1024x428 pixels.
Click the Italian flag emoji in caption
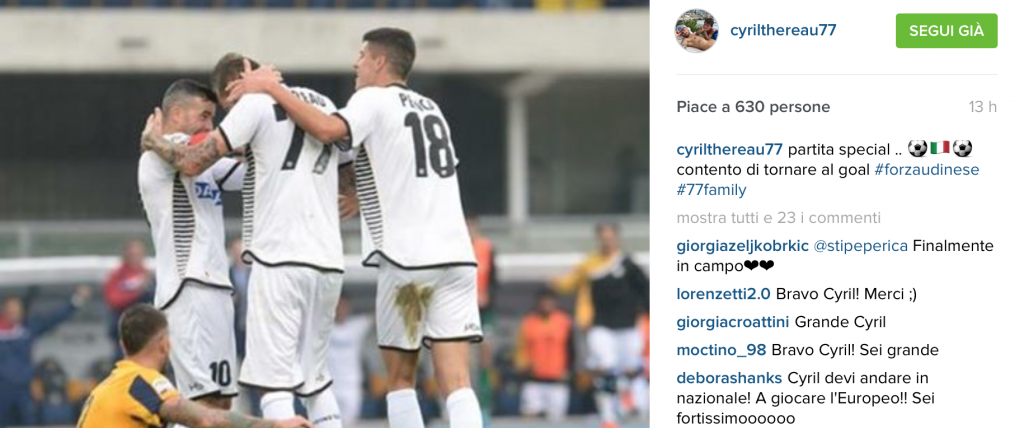point(940,149)
